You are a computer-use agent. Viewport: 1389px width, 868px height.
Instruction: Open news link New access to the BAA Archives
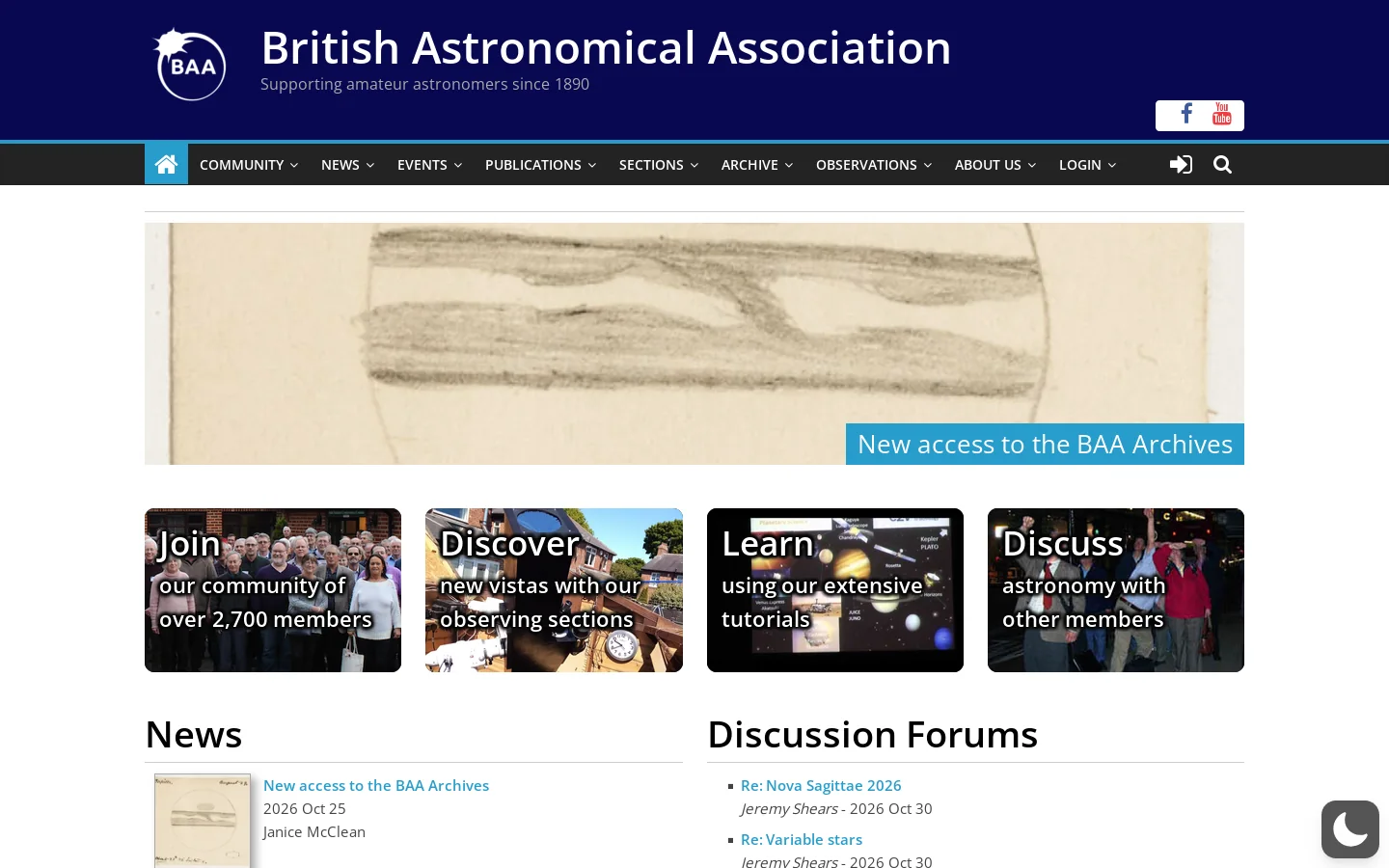pos(376,785)
